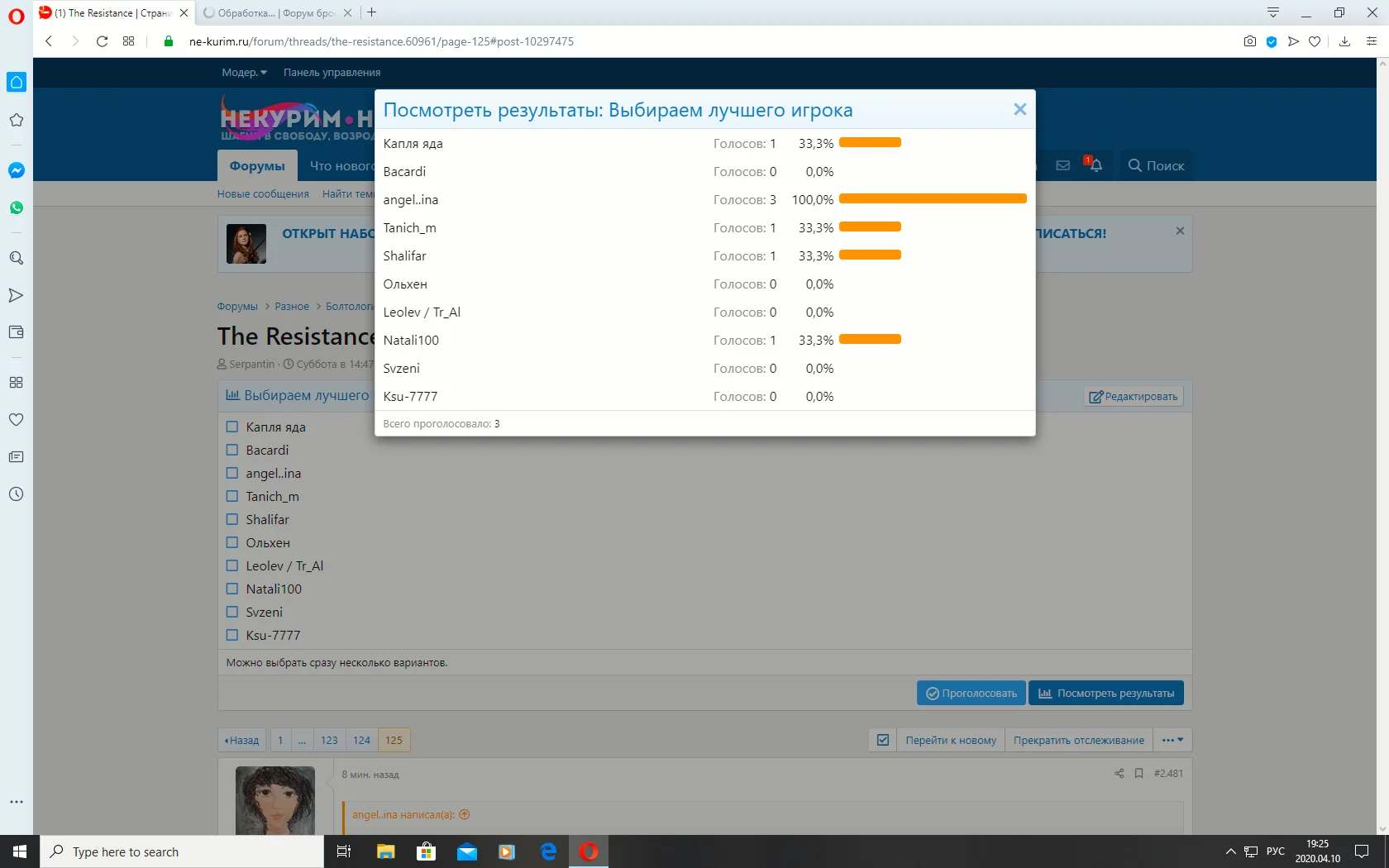Image resolution: width=1389 pixels, height=868 pixels.
Task: Open WhatsApp in the sidebar
Action: coord(16,207)
